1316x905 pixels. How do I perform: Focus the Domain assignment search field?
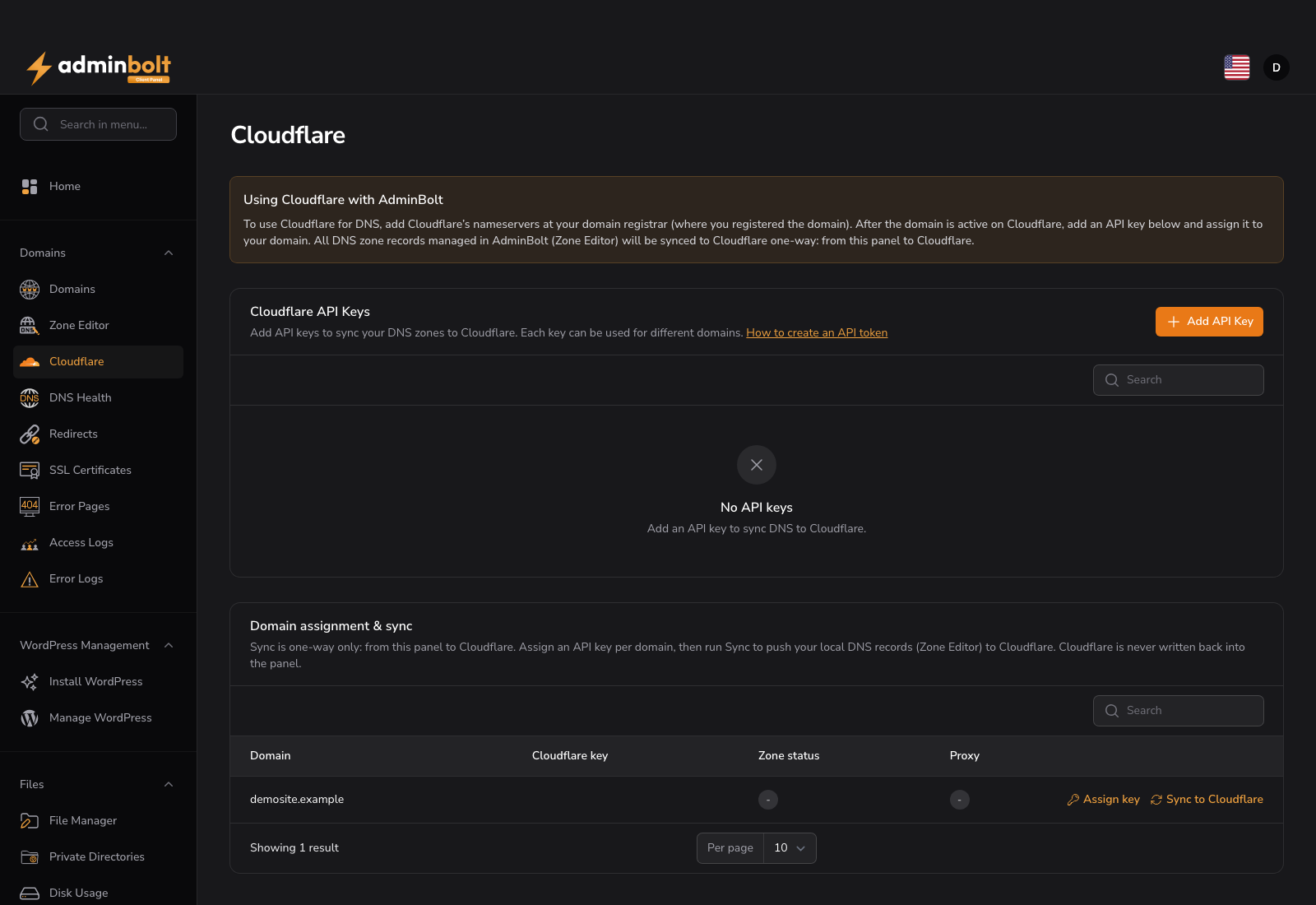[x=1178, y=711]
